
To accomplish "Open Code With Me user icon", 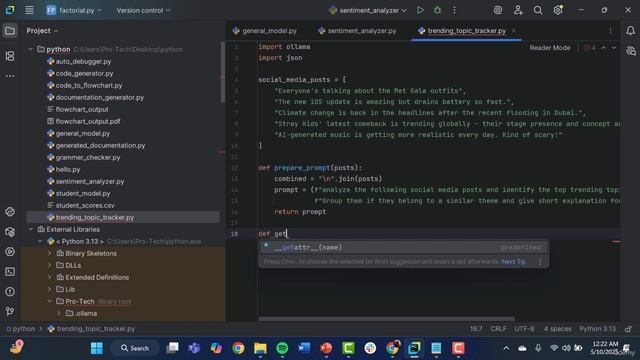I will [x=518, y=10].
